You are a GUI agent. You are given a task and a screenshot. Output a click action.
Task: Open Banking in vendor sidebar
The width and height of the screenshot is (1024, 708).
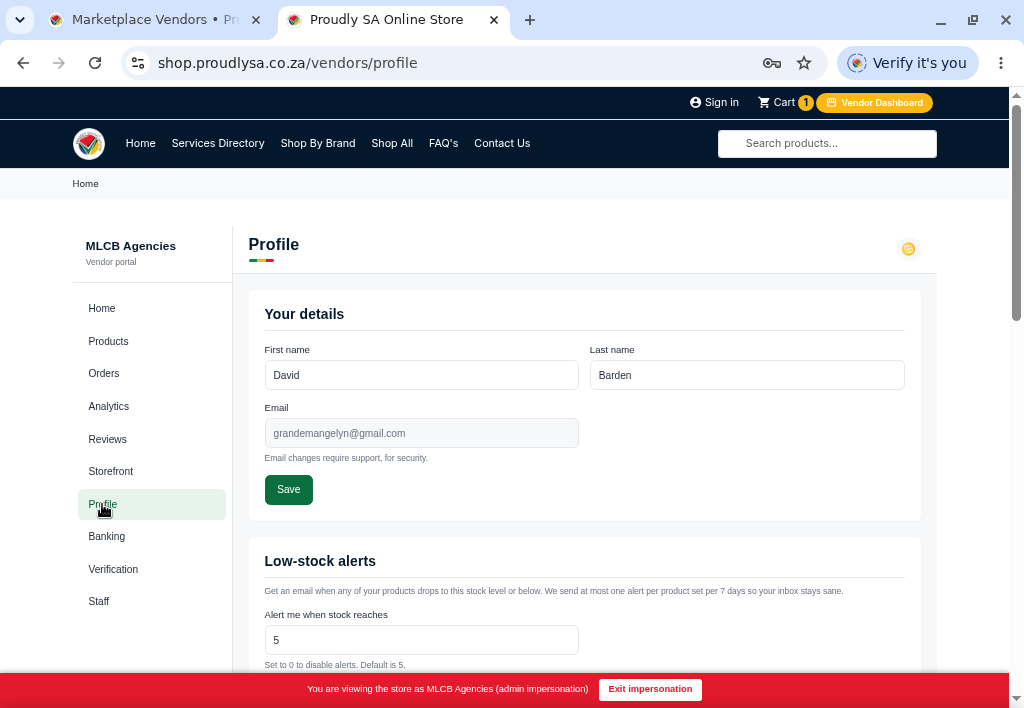(152, 536)
